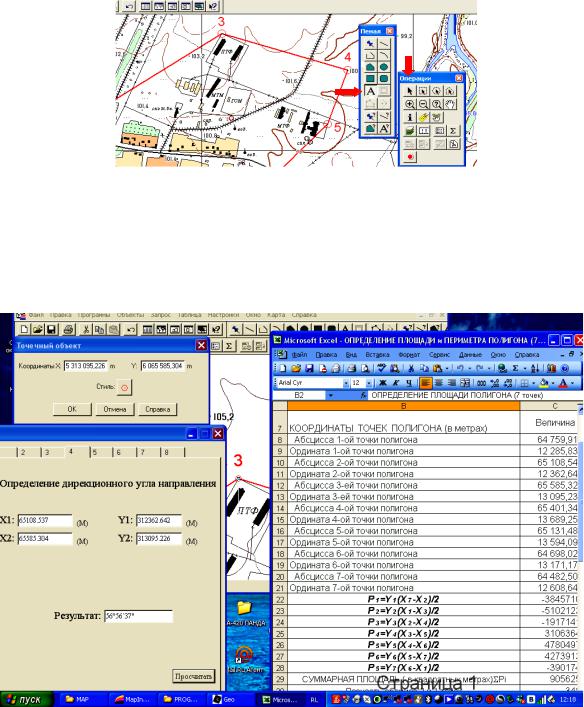Select column B header in Excel
Image resolution: width=584 pixels, height=707 pixels.
tap(403, 406)
